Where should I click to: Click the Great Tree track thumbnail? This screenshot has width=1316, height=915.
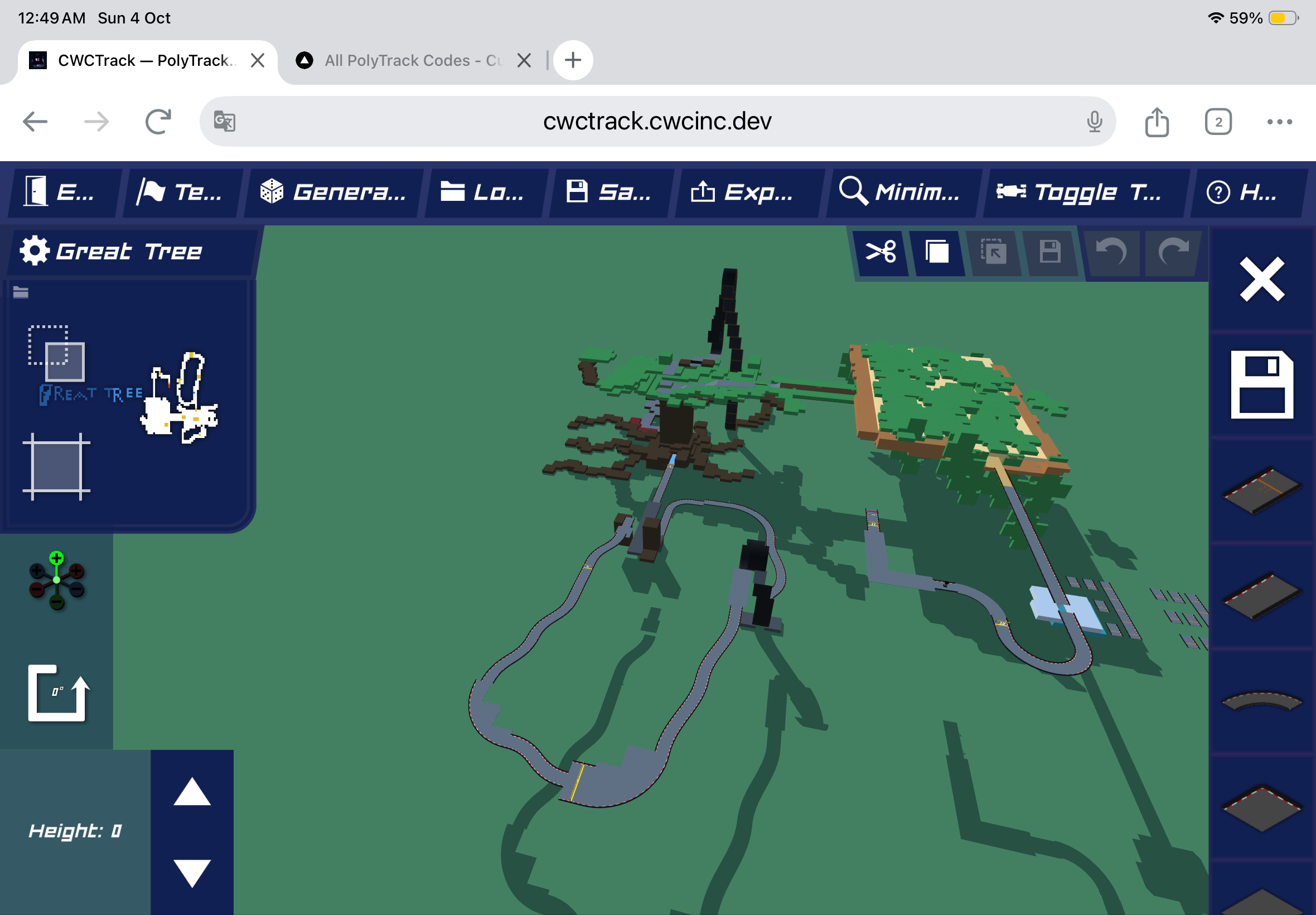click(179, 397)
